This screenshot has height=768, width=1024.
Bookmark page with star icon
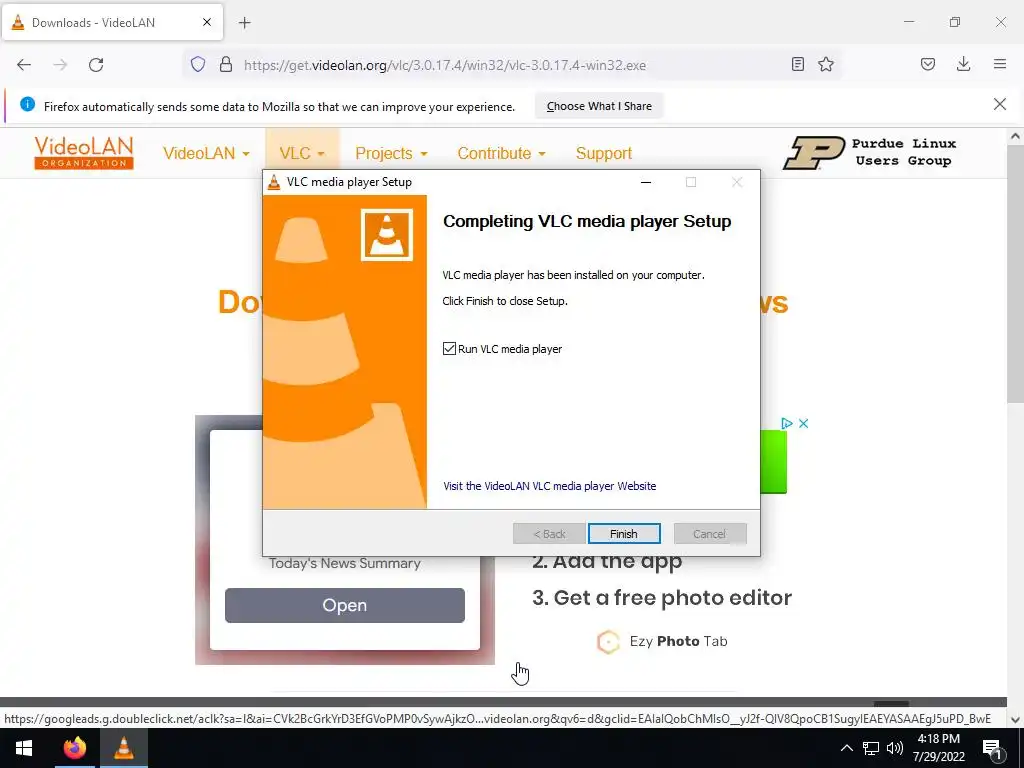pos(826,64)
